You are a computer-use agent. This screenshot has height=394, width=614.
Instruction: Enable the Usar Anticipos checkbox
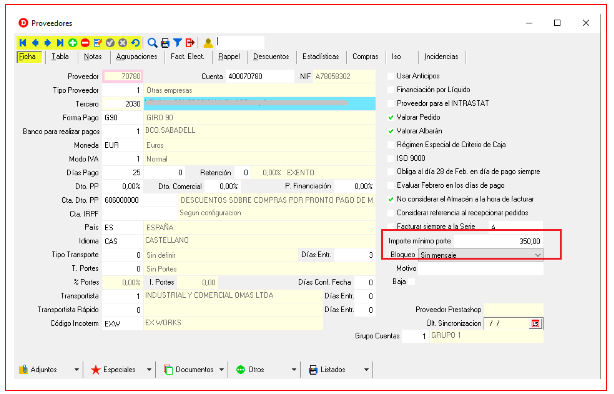pyautogui.click(x=390, y=76)
